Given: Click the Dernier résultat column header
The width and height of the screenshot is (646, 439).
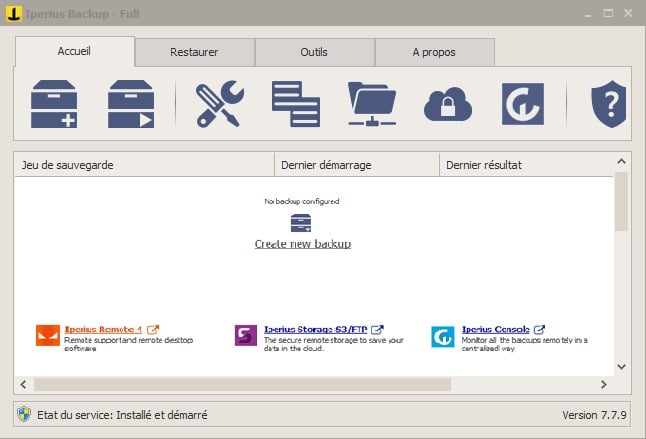Looking at the screenshot, I should [525, 165].
